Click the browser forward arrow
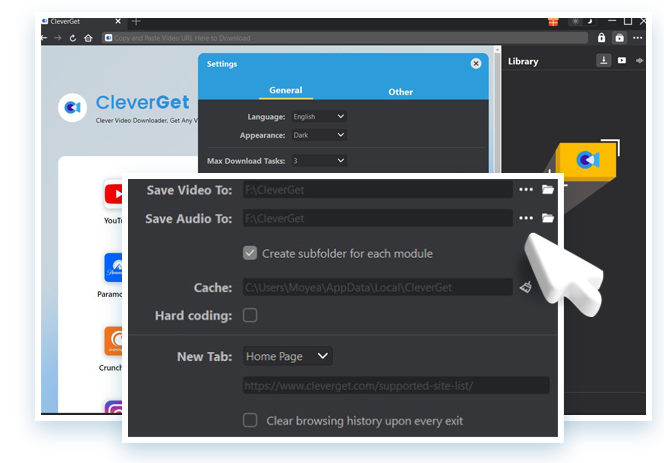The image size is (664, 463). point(58,38)
